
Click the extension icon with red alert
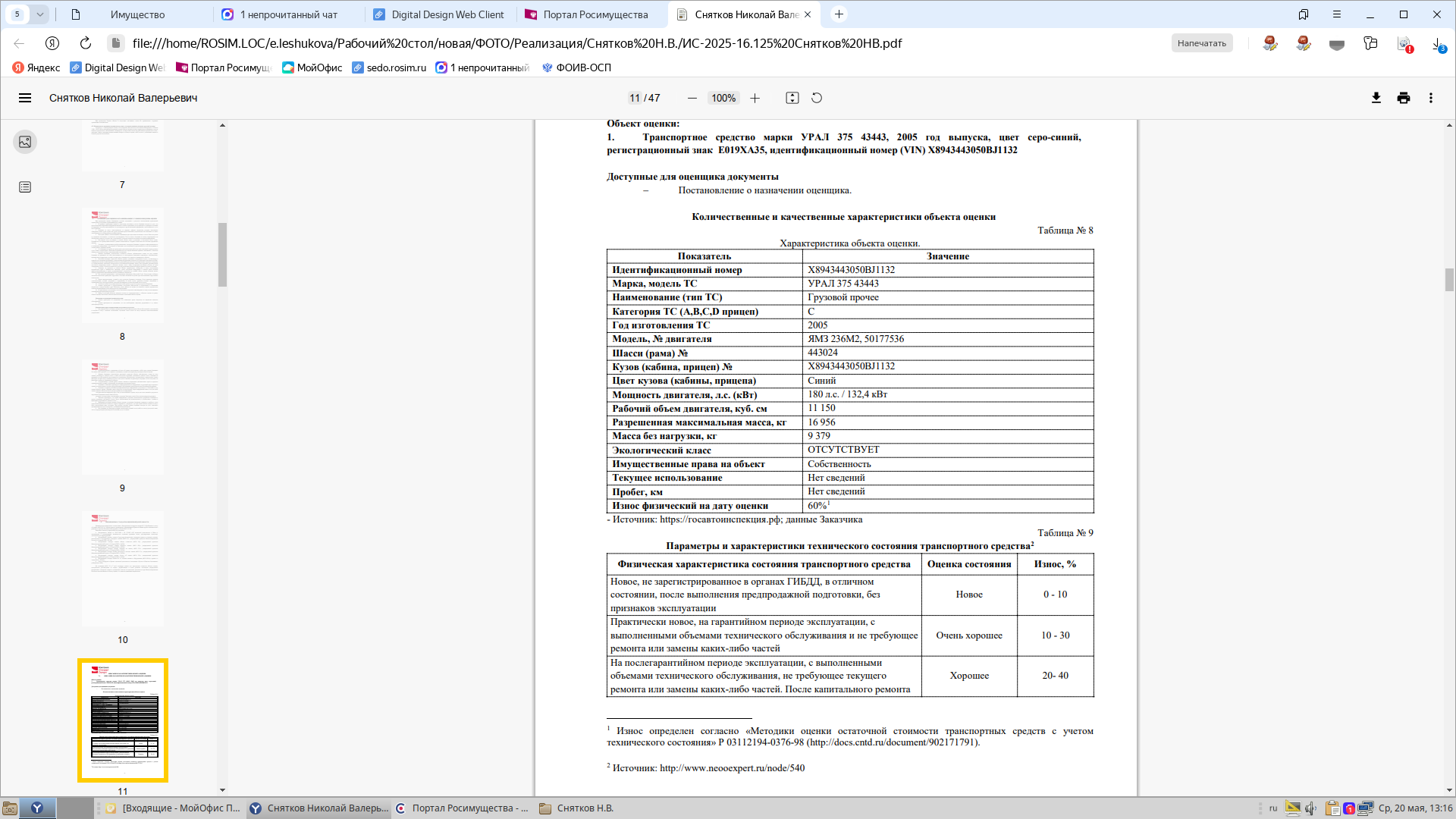pos(1405,44)
